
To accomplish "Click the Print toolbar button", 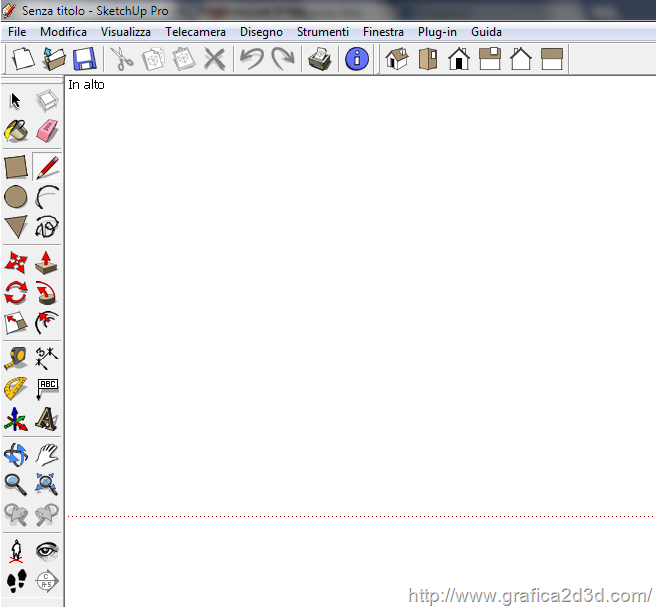I will (x=319, y=59).
